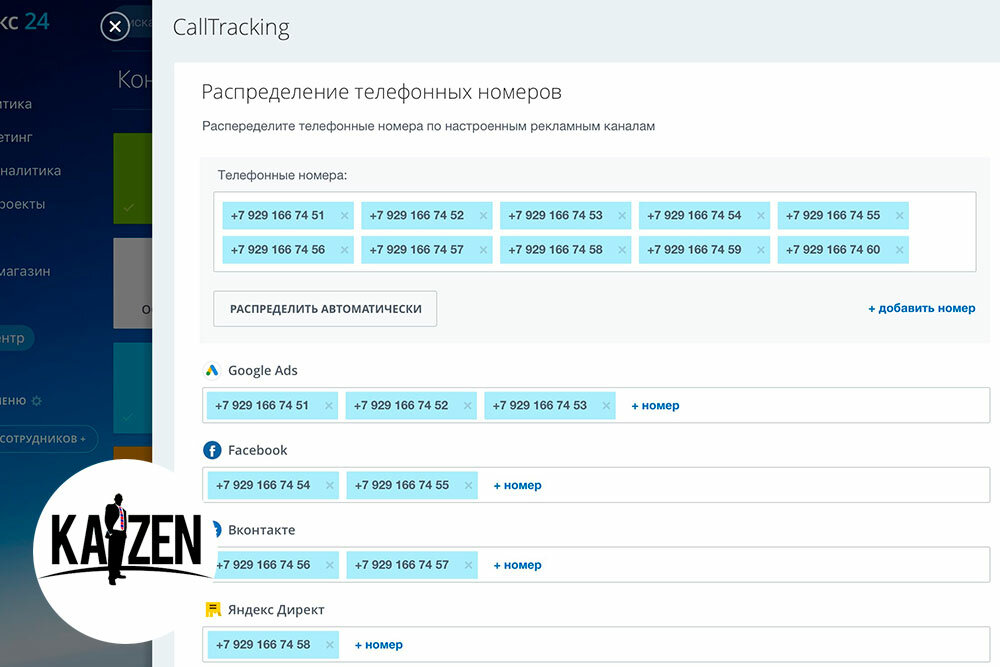1000x667 pixels.
Task: Unassign 74 58 from Яндекс Директ channel
Action: [x=330, y=645]
